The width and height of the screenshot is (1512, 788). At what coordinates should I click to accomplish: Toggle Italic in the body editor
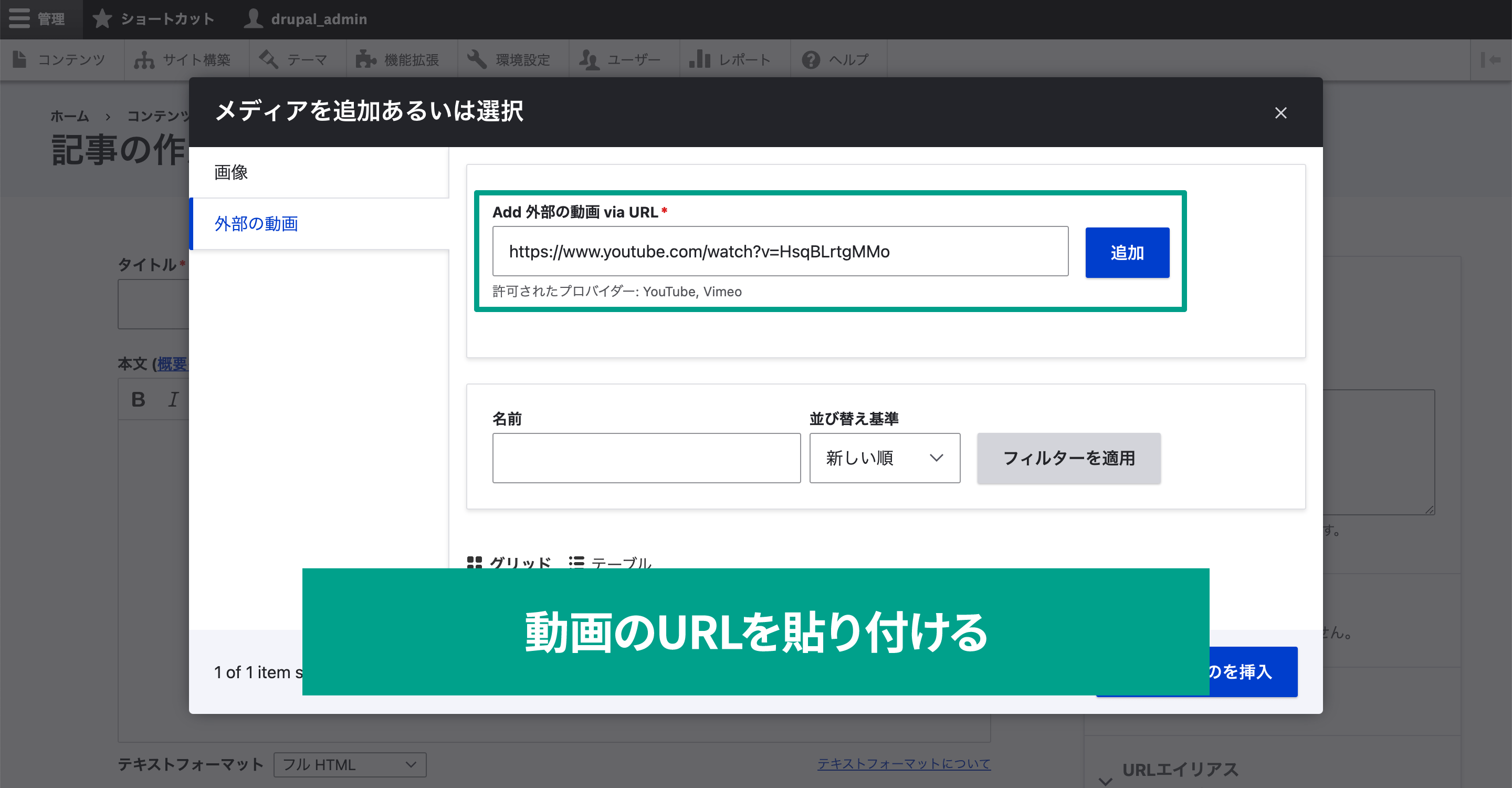tap(173, 399)
